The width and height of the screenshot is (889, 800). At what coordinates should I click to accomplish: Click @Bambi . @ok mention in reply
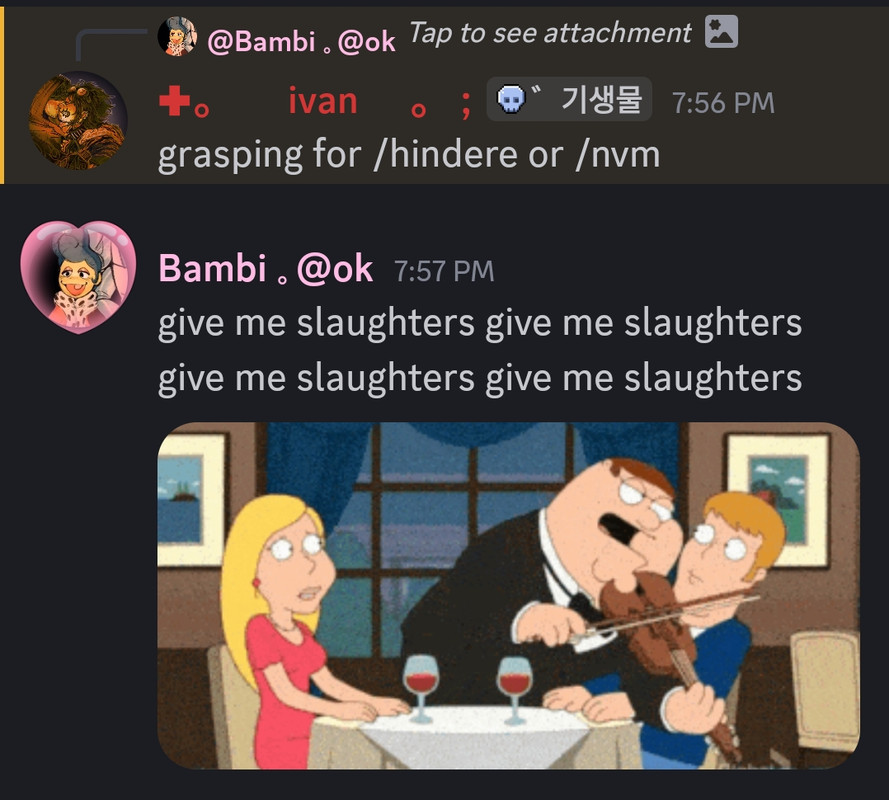[x=301, y=41]
